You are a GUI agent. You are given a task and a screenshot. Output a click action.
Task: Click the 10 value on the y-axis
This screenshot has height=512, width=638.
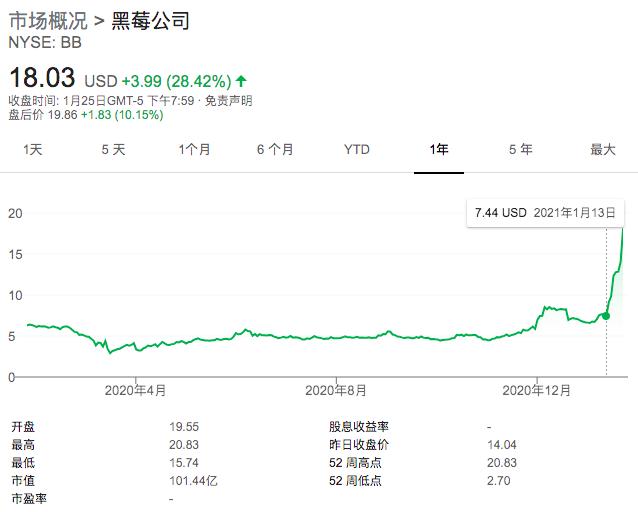[15, 295]
